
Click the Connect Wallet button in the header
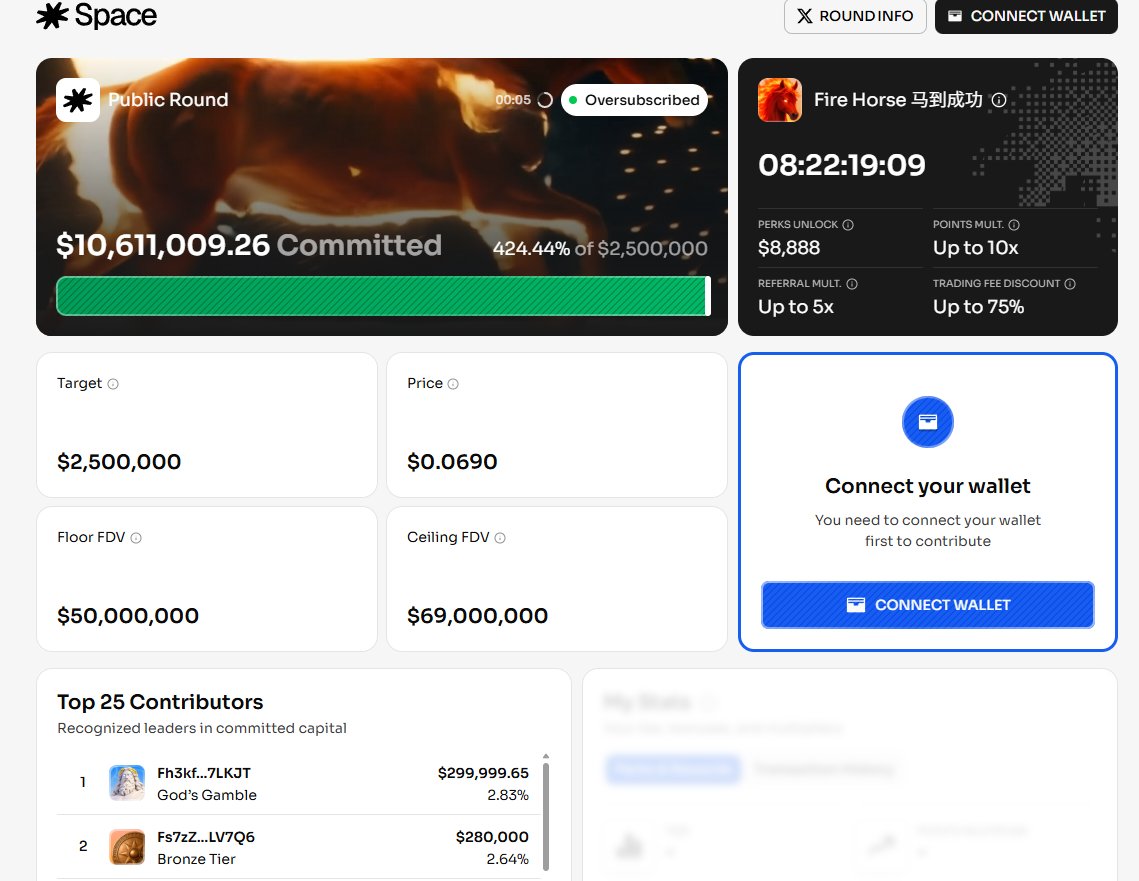(1026, 16)
